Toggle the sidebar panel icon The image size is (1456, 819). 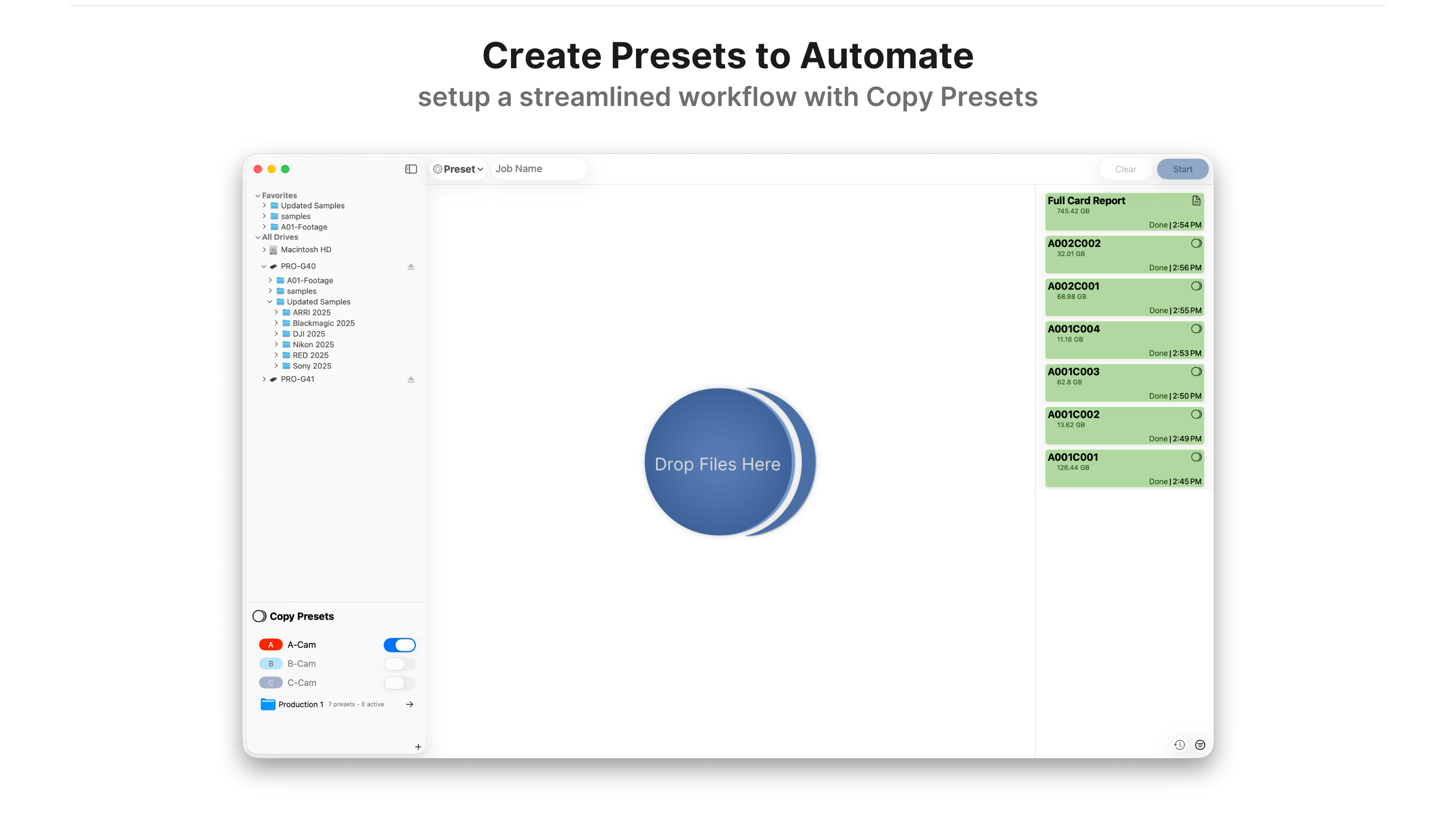(411, 169)
